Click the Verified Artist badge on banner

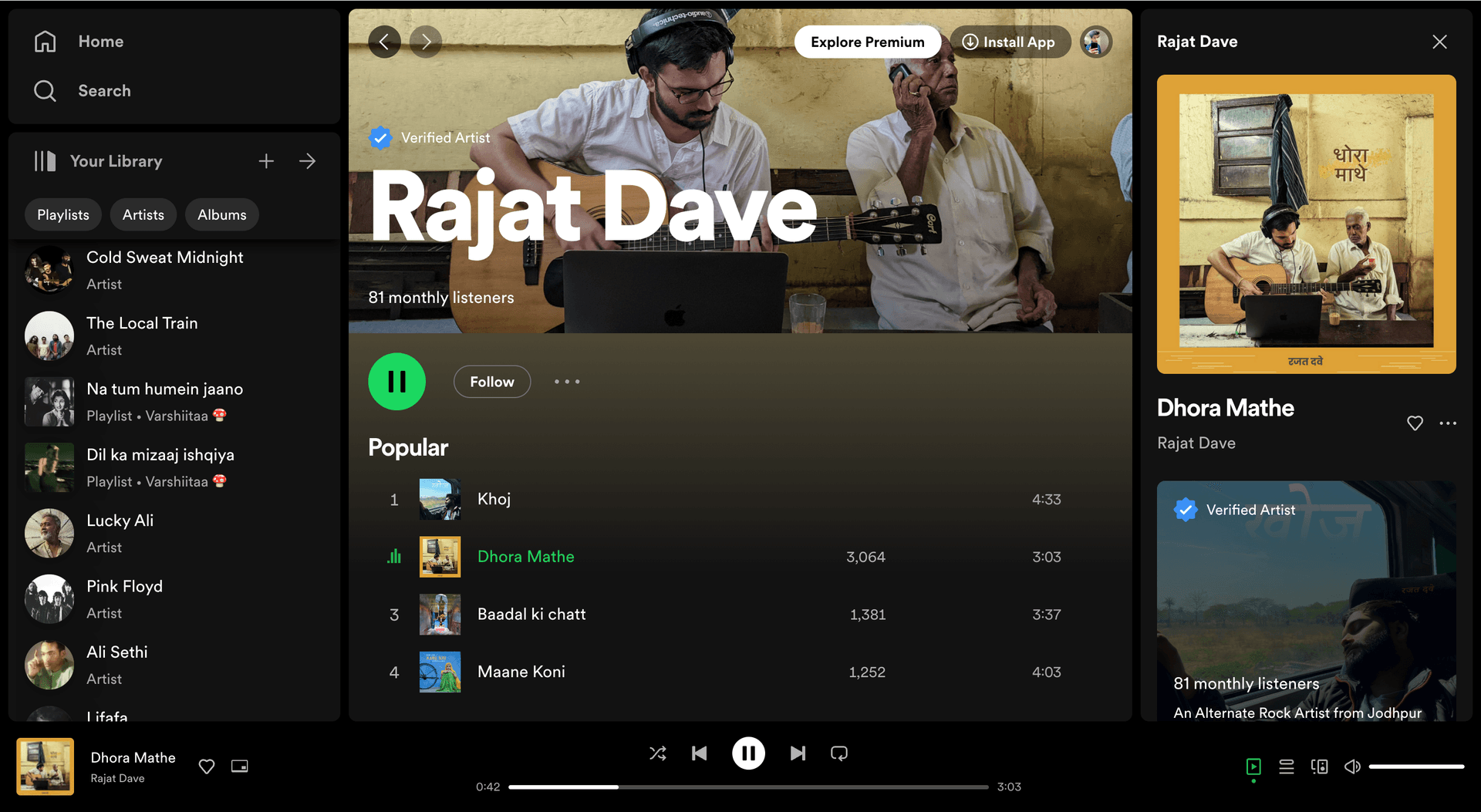point(430,138)
